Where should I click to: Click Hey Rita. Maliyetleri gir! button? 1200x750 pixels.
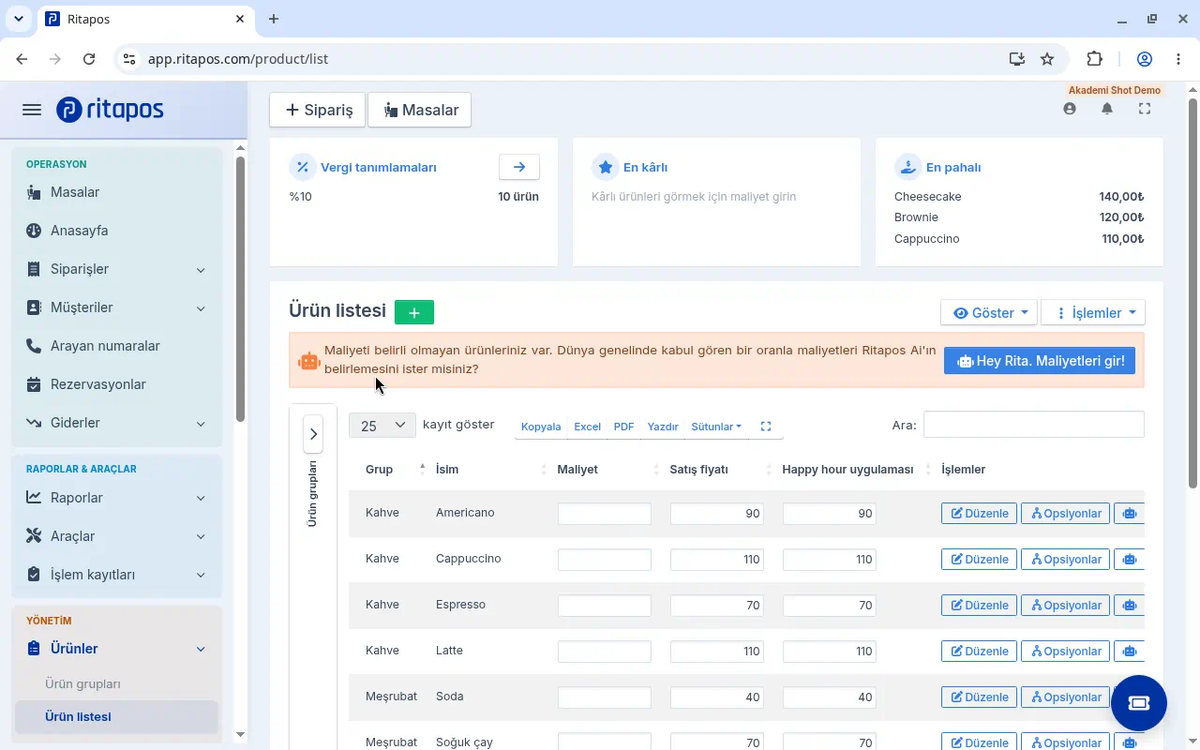pyautogui.click(x=1040, y=361)
